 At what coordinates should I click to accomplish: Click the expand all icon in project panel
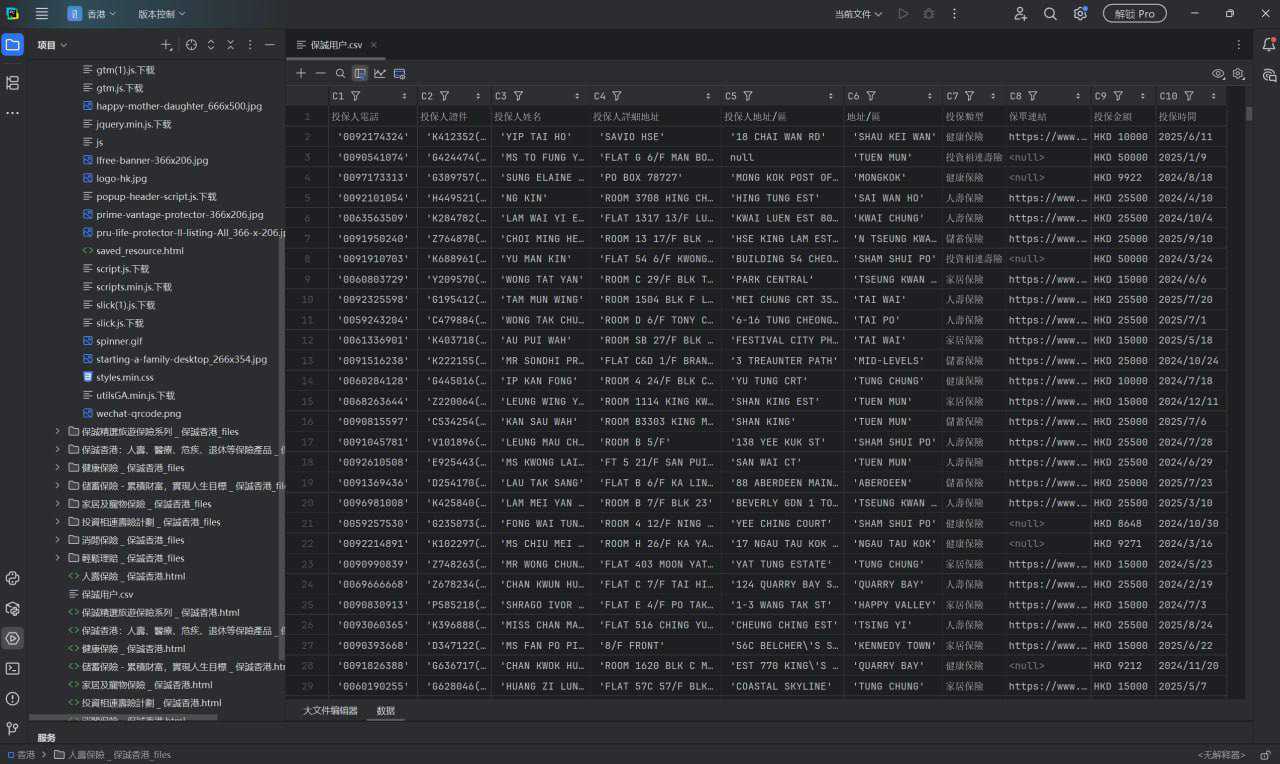tap(211, 45)
